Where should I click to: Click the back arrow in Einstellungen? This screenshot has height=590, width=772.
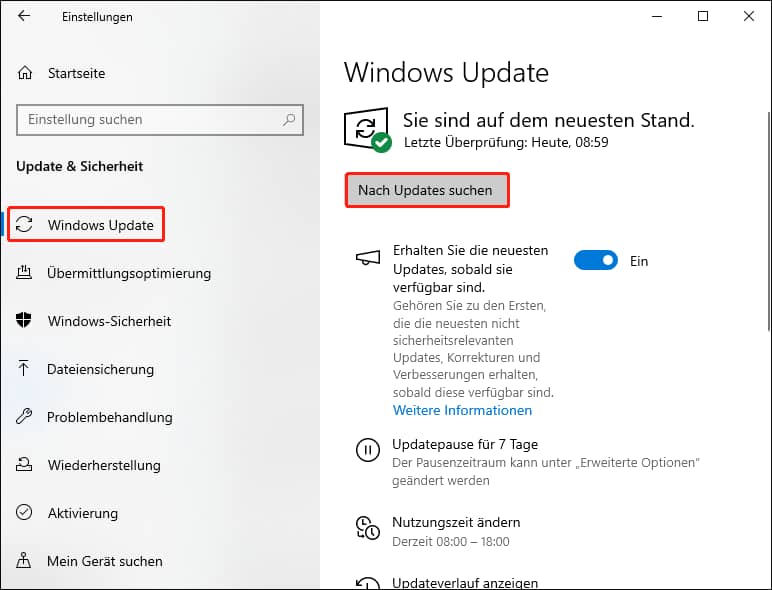(24, 16)
